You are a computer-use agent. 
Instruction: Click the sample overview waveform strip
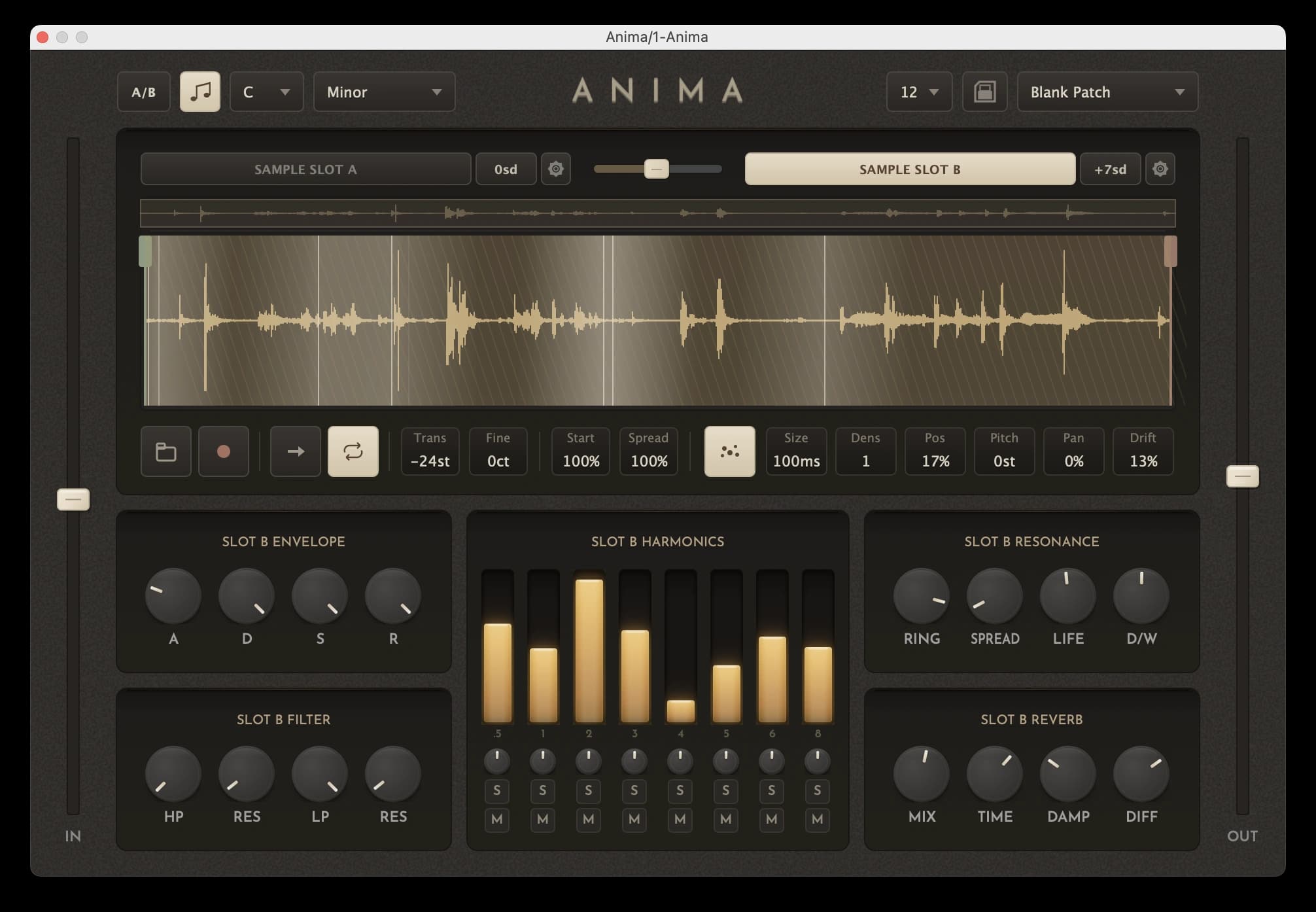pyautogui.click(x=658, y=213)
